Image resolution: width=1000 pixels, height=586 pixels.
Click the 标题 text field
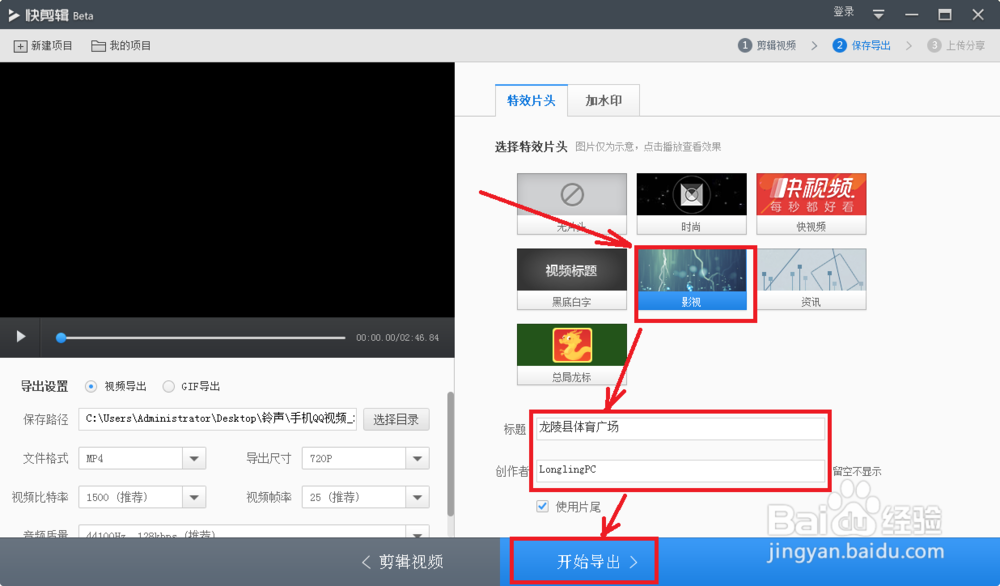pyautogui.click(x=680, y=427)
